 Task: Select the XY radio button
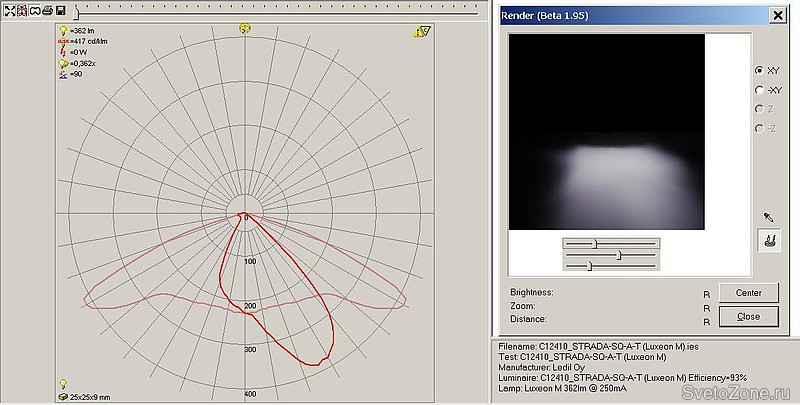(x=759, y=71)
